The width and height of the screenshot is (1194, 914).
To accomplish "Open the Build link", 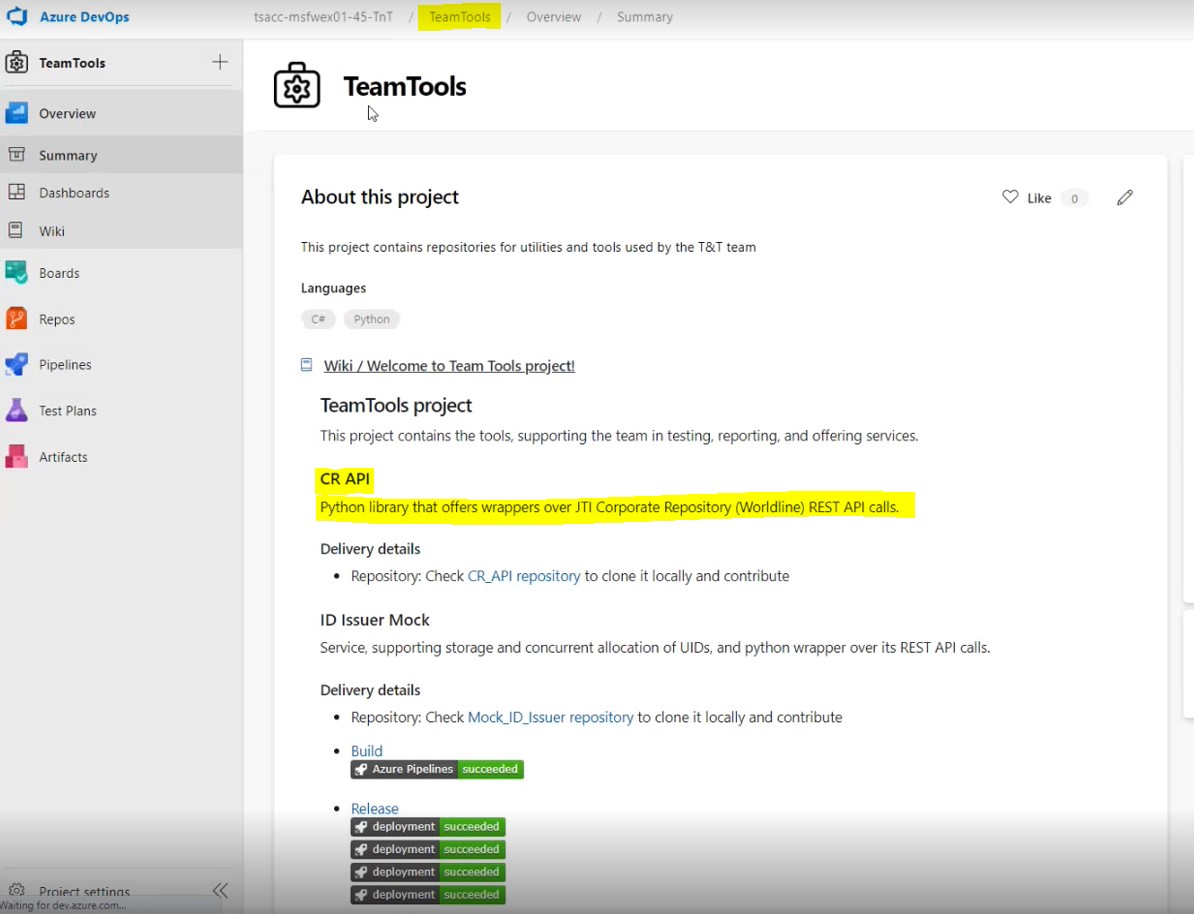I will pyautogui.click(x=367, y=751).
